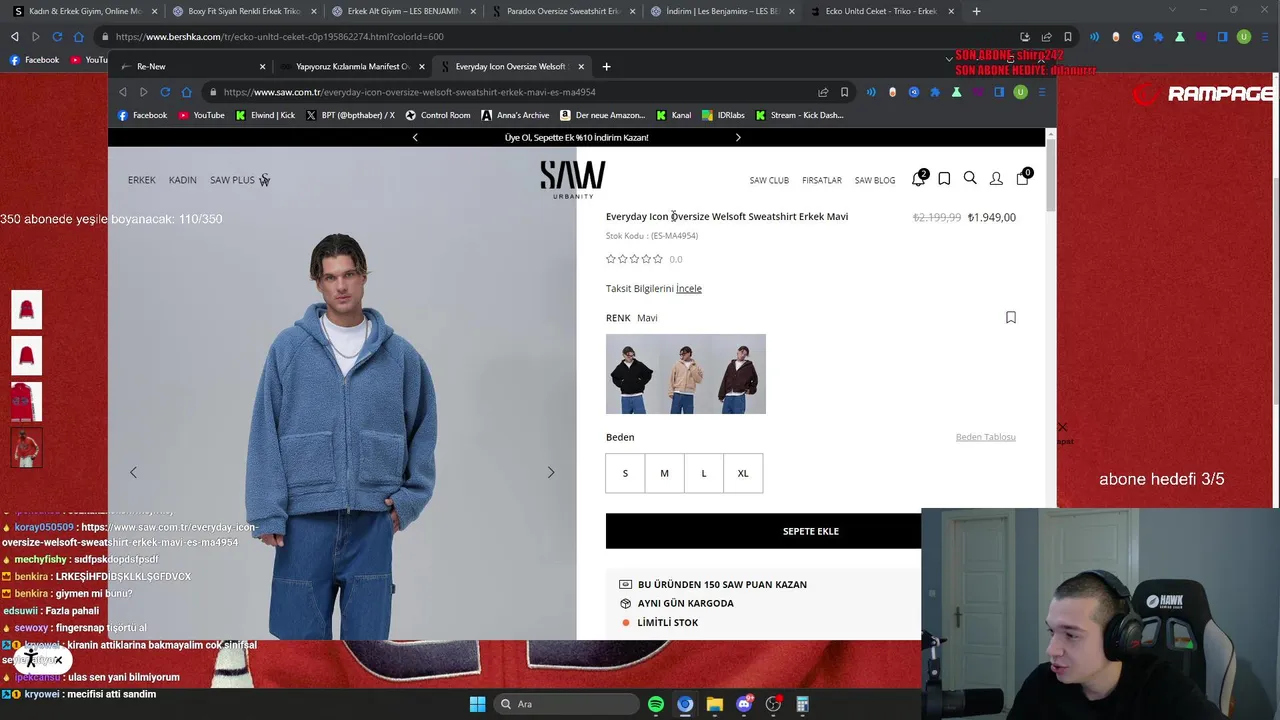Image resolution: width=1280 pixels, height=720 pixels.
Task: Previous announcement arrow in top black banner
Action: click(415, 137)
